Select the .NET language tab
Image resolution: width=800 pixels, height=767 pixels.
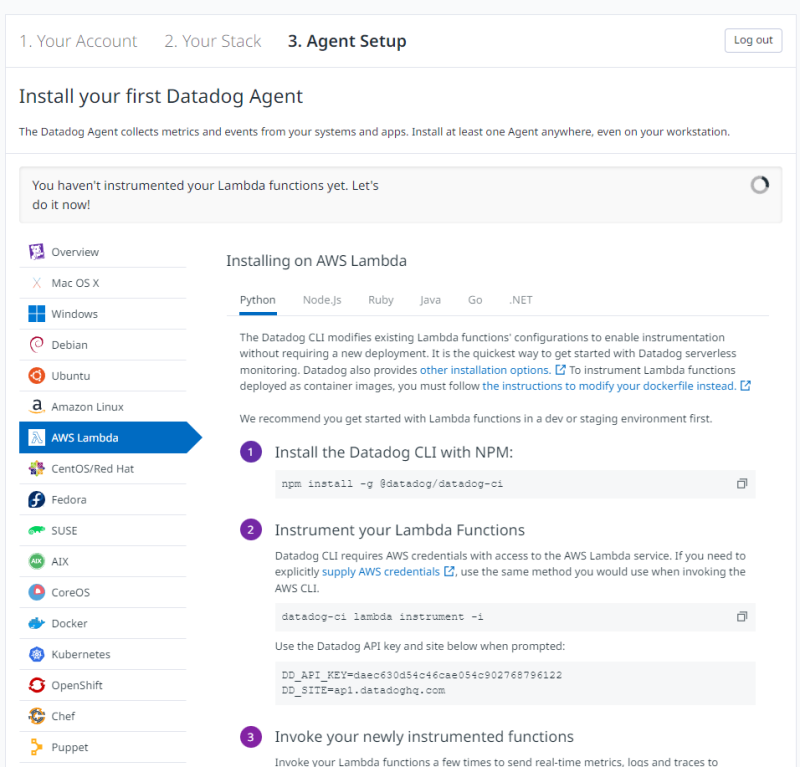(520, 300)
